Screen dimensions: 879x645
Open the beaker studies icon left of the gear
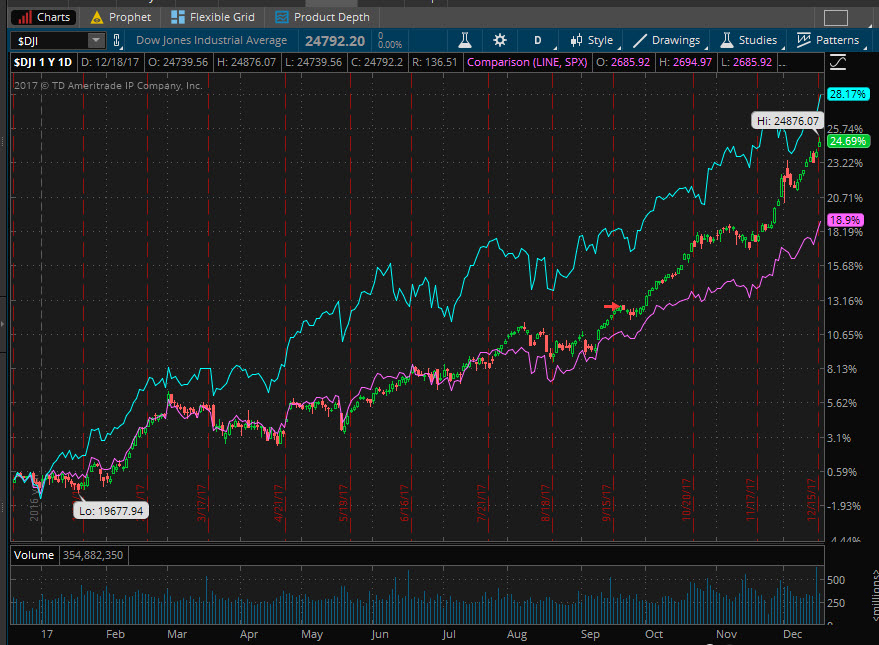(x=465, y=40)
